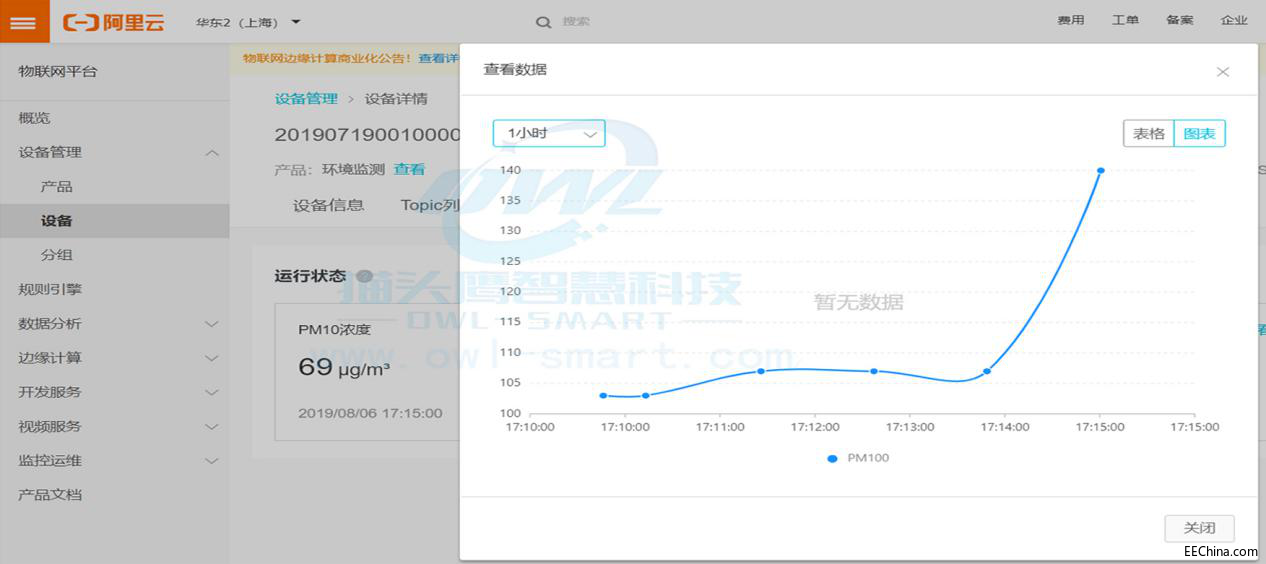The width and height of the screenshot is (1266, 564).
Task: Click the search magnifier icon
Action: (x=543, y=22)
